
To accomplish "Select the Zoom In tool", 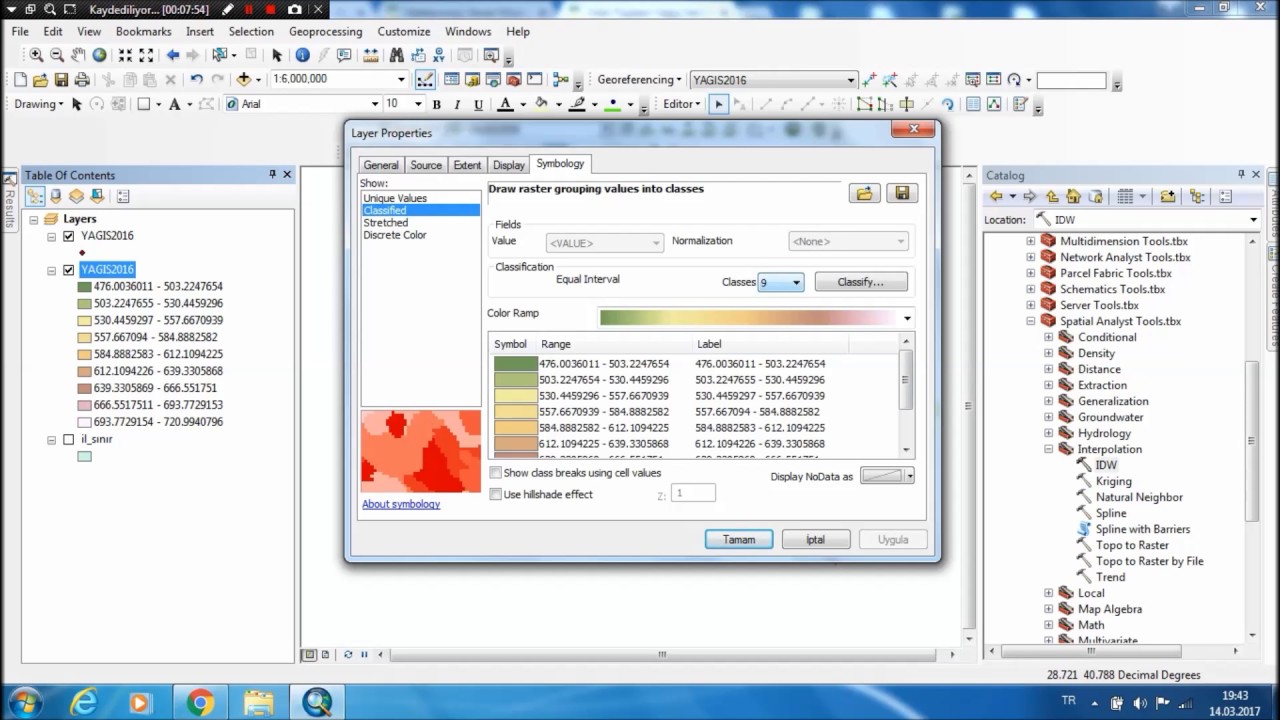I will (36, 55).
